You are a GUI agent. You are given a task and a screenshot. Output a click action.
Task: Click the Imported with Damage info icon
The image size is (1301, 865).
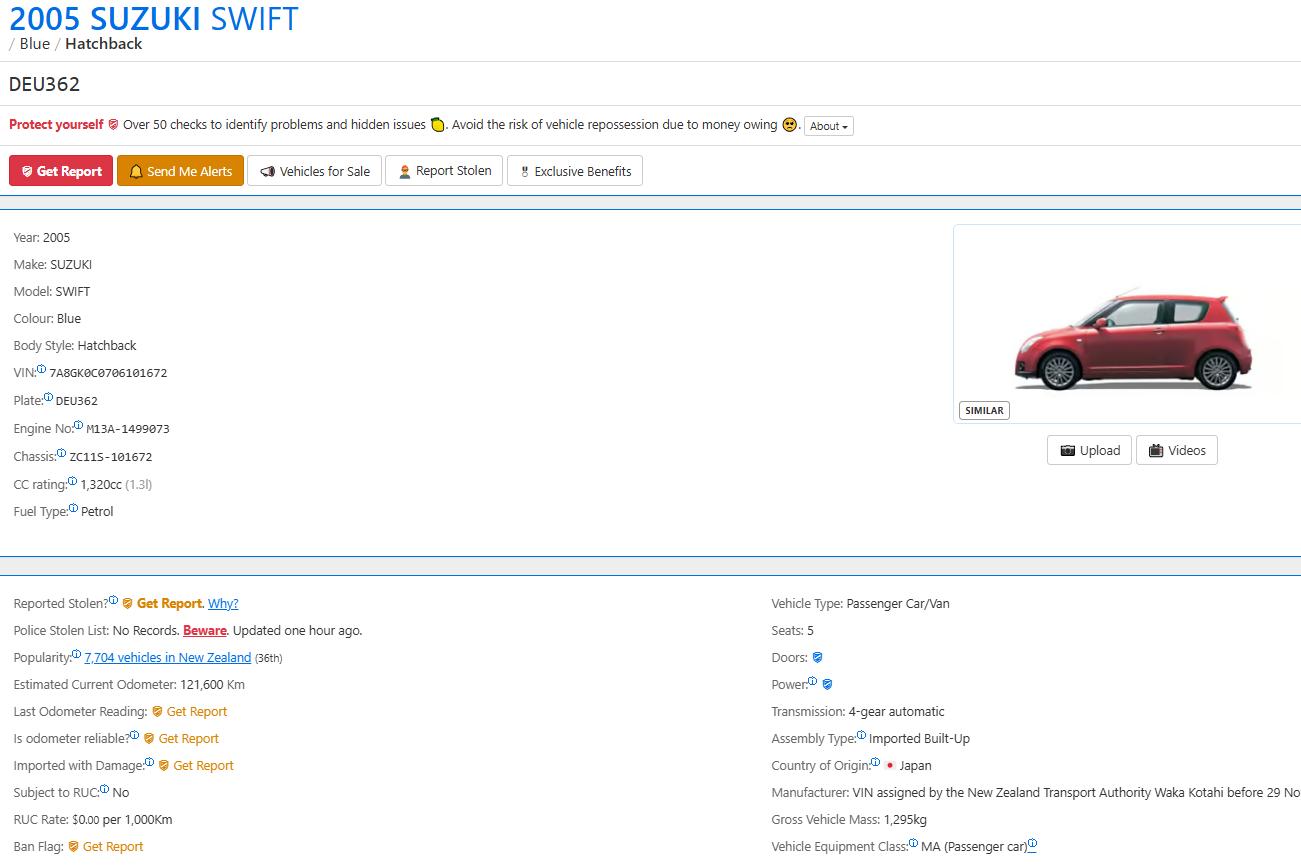[150, 762]
